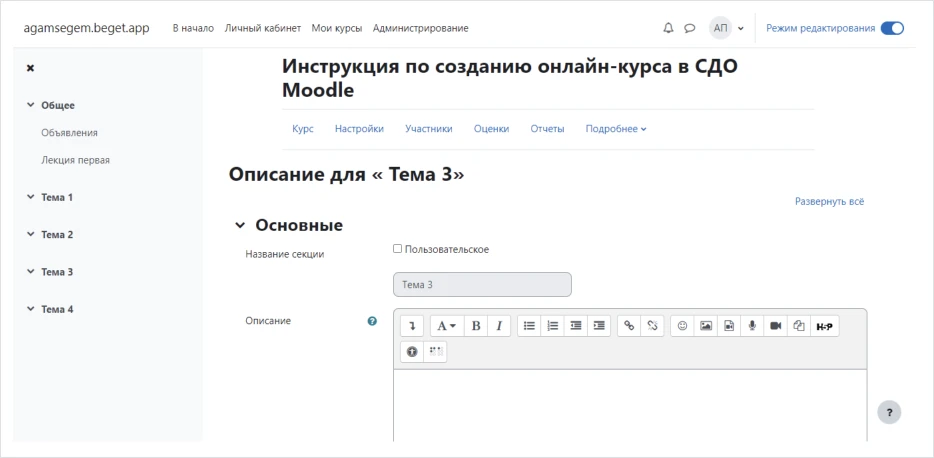Click the Тема 3 section name field

[482, 285]
